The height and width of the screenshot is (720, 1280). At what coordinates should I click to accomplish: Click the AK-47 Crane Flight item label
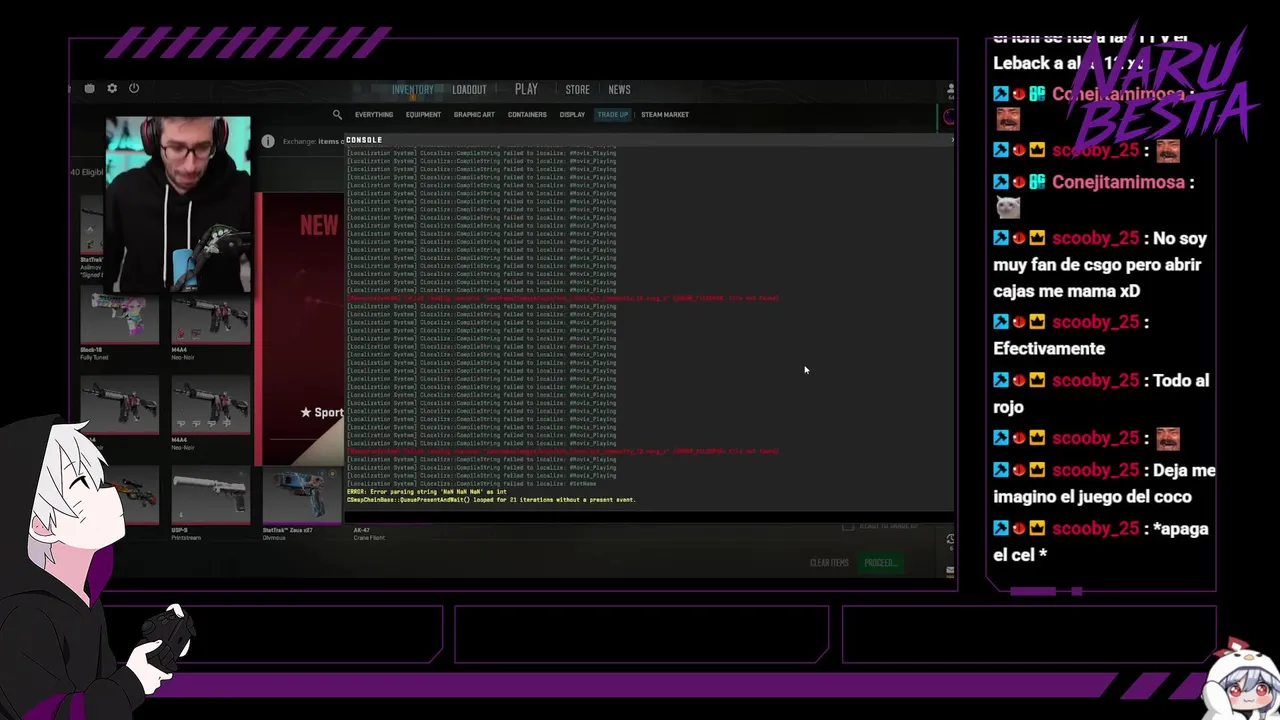[371, 534]
